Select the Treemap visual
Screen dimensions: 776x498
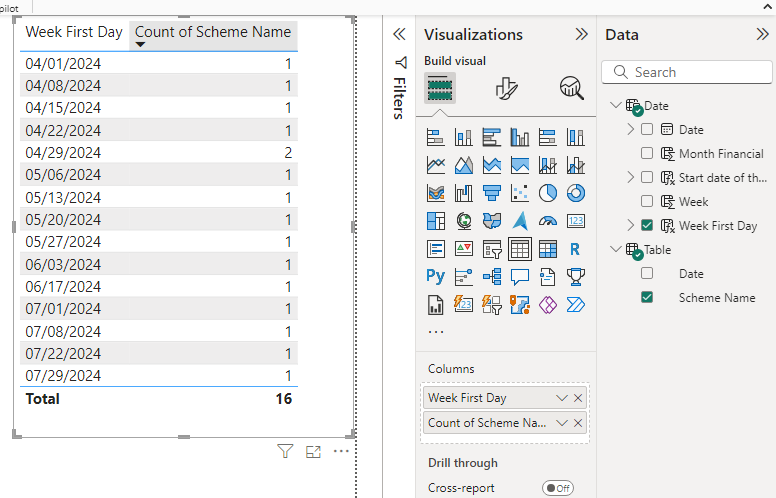click(x=436, y=221)
